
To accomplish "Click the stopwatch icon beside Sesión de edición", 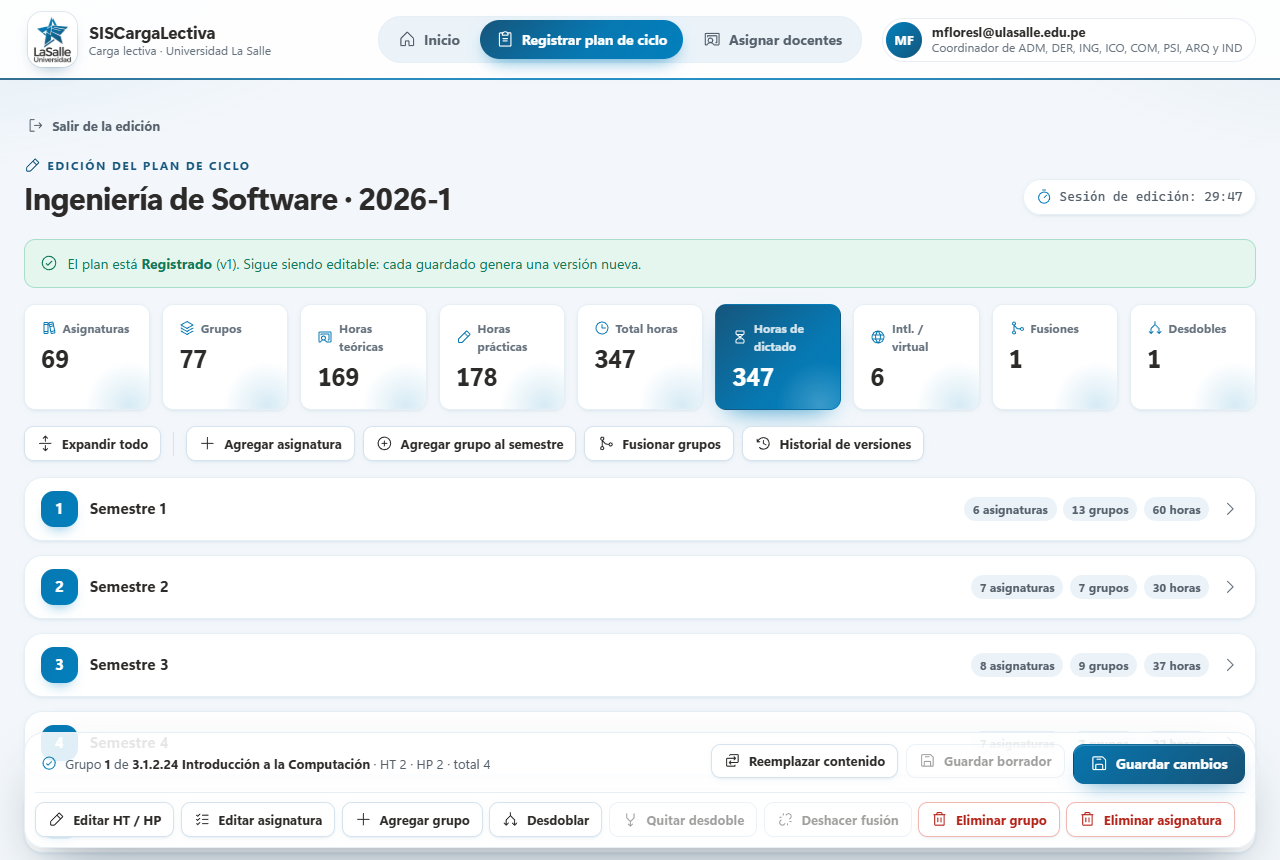I will pos(1044,197).
